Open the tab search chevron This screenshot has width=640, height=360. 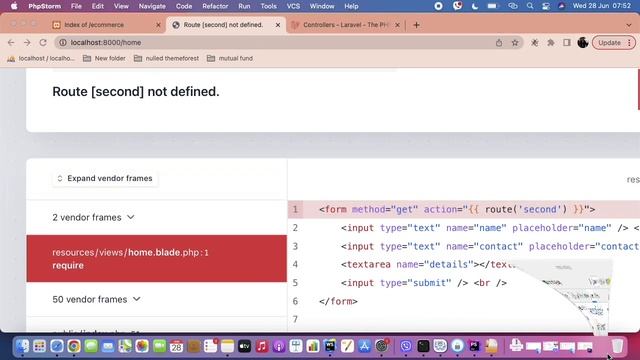pyautogui.click(x=629, y=25)
